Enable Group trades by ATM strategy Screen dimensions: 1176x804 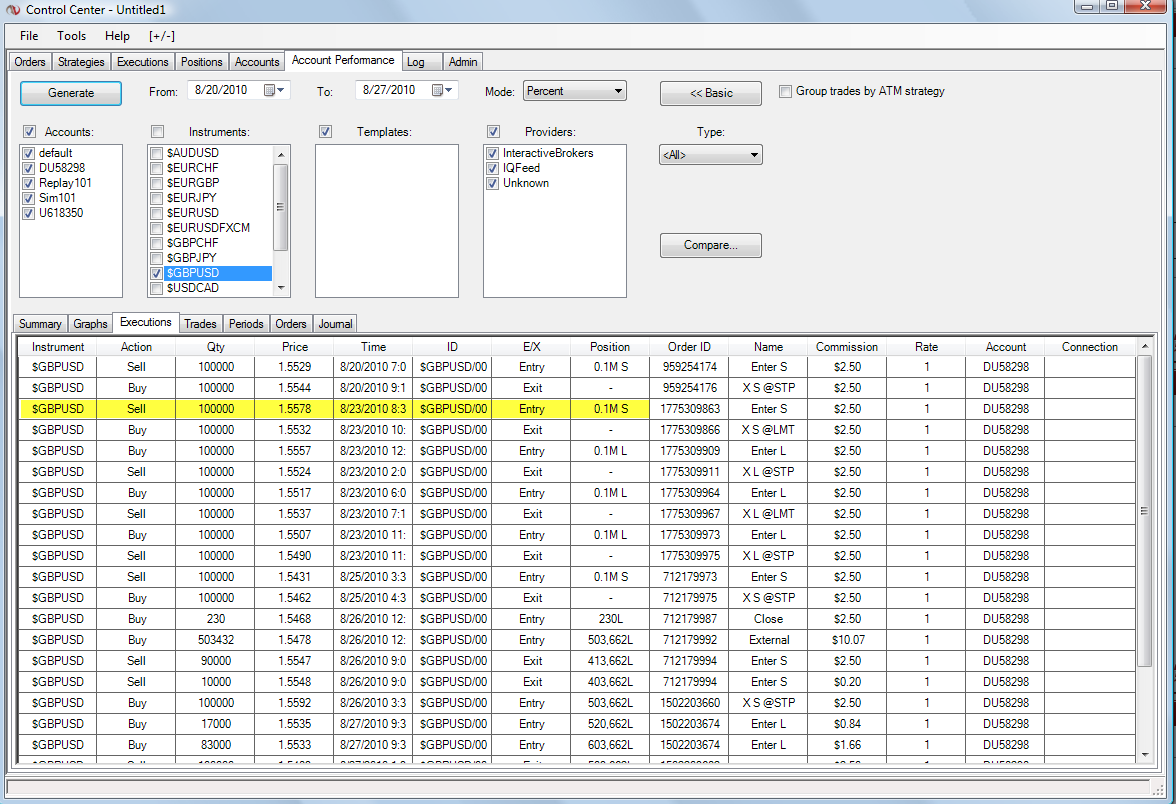click(x=786, y=91)
